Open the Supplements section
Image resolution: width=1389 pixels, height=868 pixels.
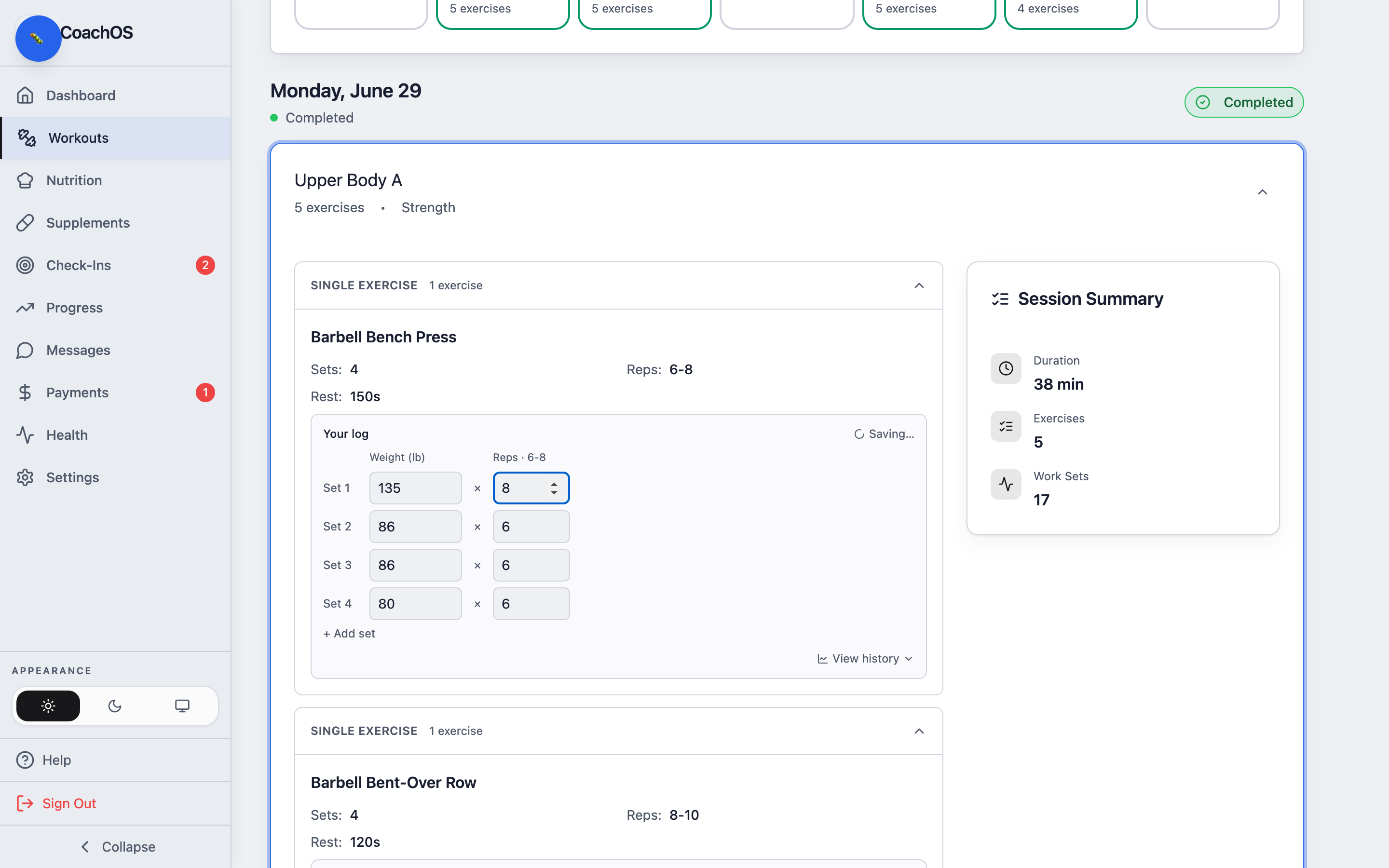tap(115, 223)
